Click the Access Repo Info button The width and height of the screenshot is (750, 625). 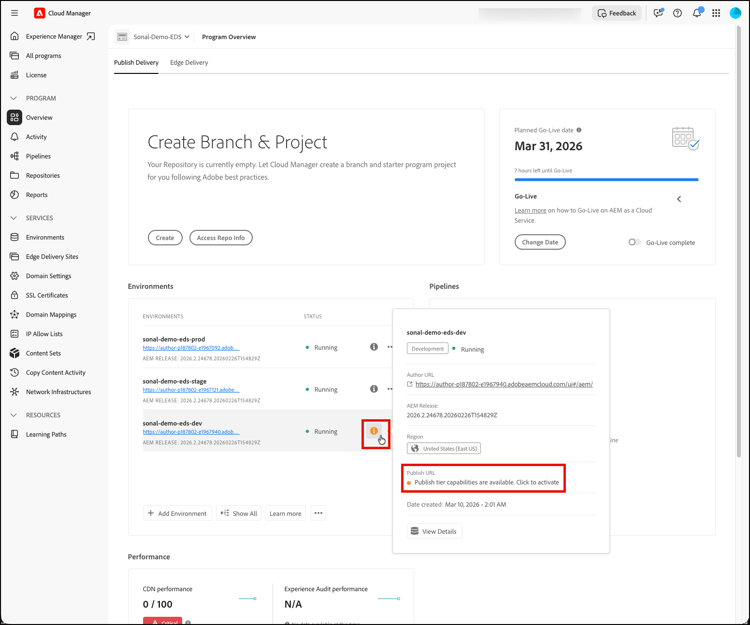click(x=221, y=238)
